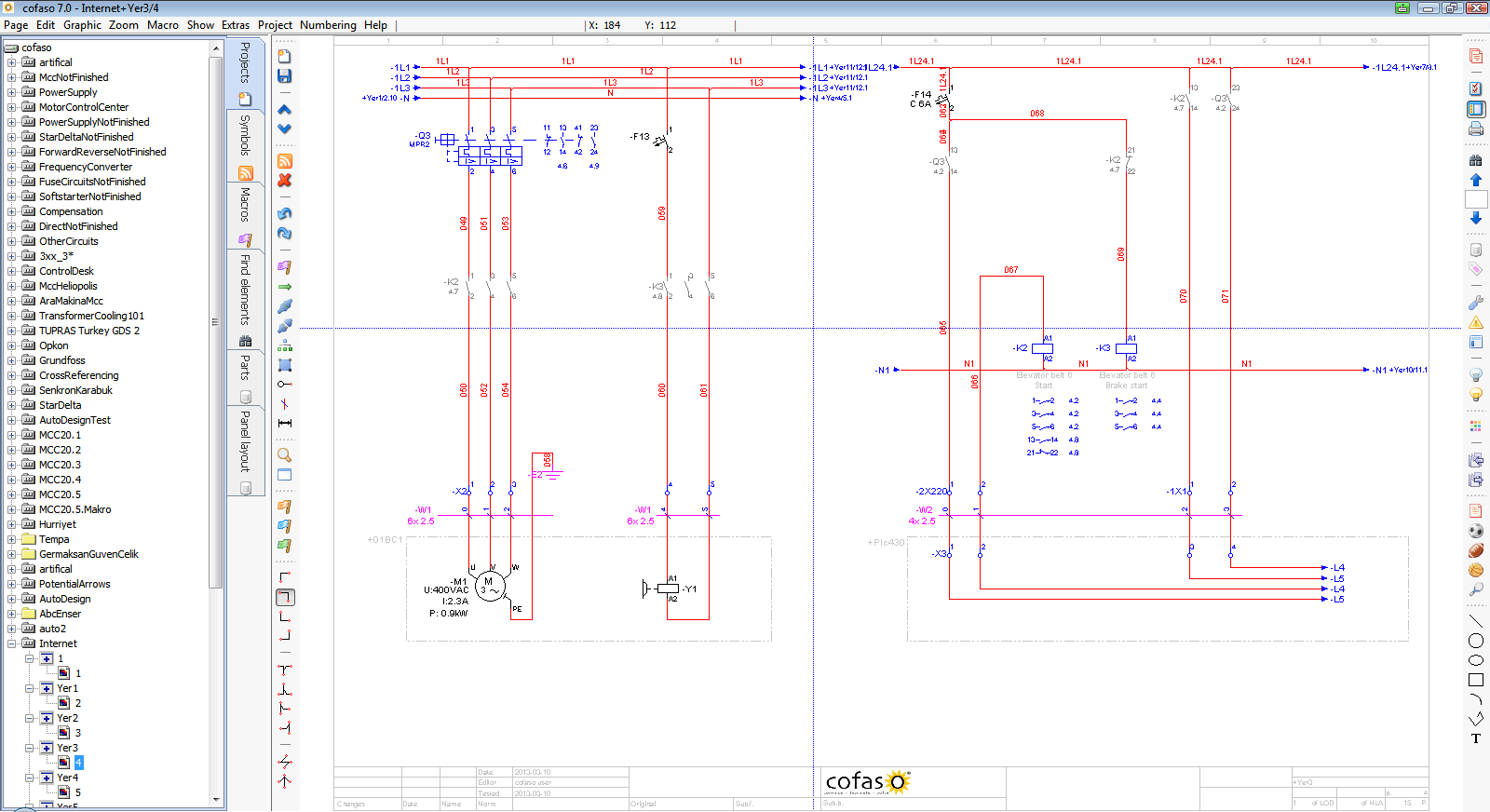Click the orange flag icon
The width and height of the screenshot is (1490, 812).
(x=285, y=507)
